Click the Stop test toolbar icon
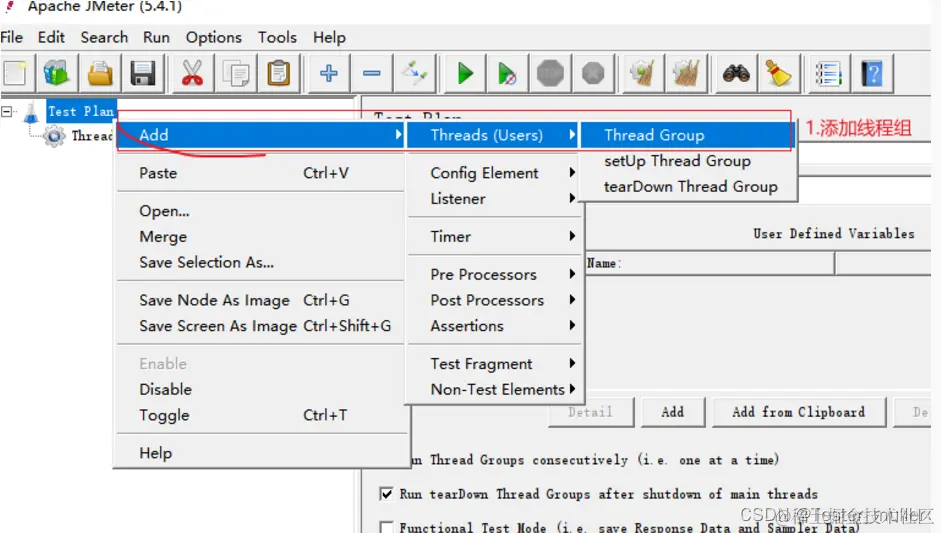Screen dimensions: 941x533 550,73
